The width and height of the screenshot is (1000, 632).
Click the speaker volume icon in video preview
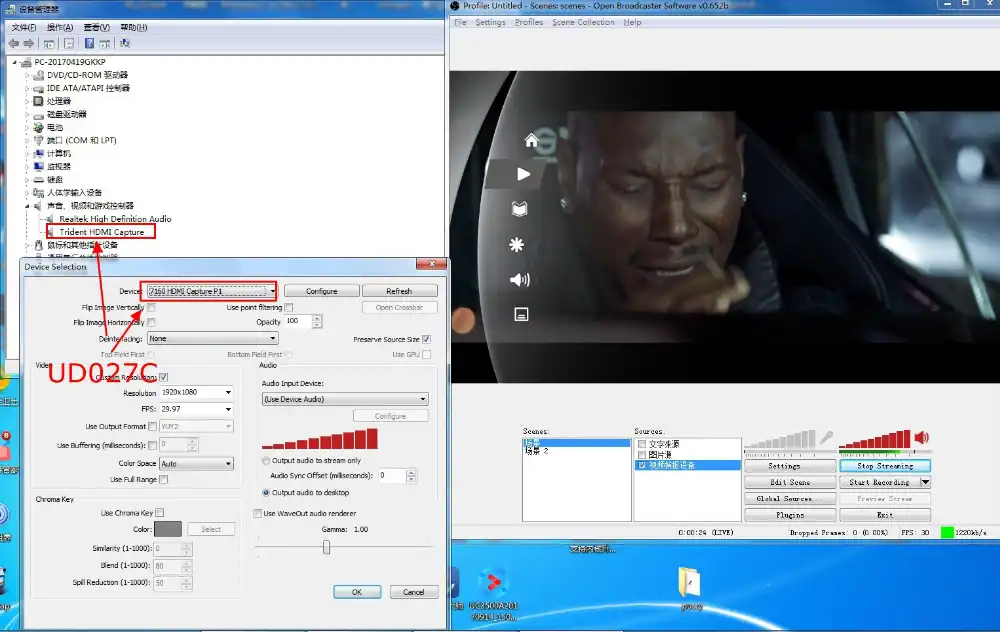point(520,279)
